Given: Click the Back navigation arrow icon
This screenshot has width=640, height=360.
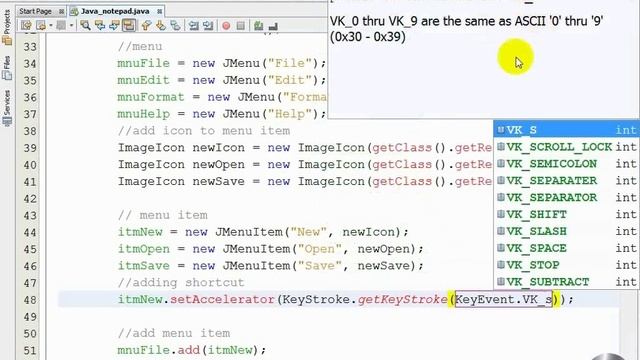Looking at the screenshot, I should pos(41,26).
